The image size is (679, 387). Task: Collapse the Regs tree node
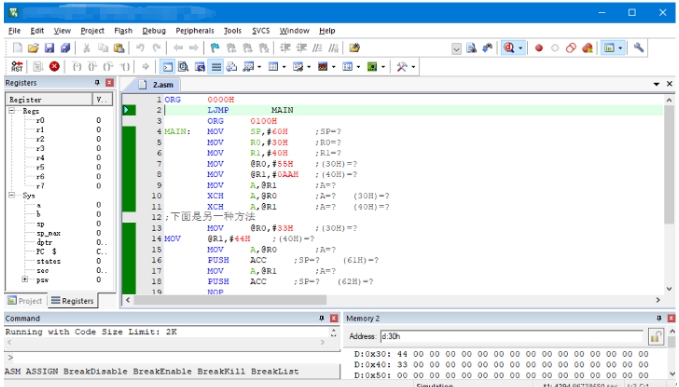coord(12,111)
